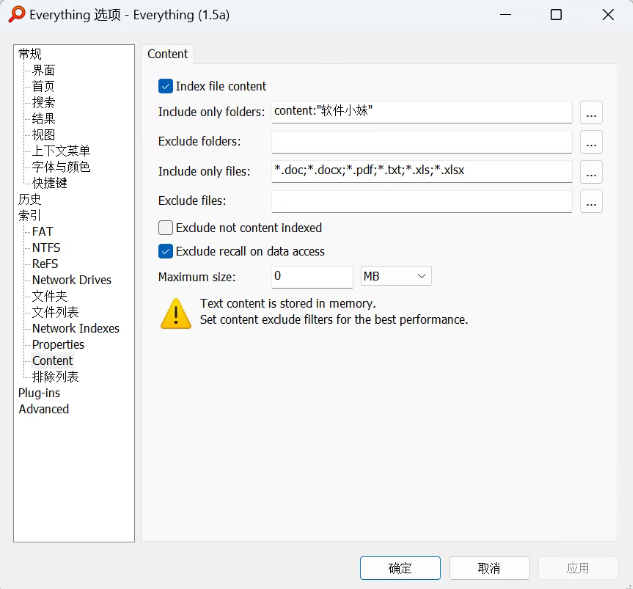Click the Maximum size input field
633x589 pixels.
pyautogui.click(x=312, y=276)
